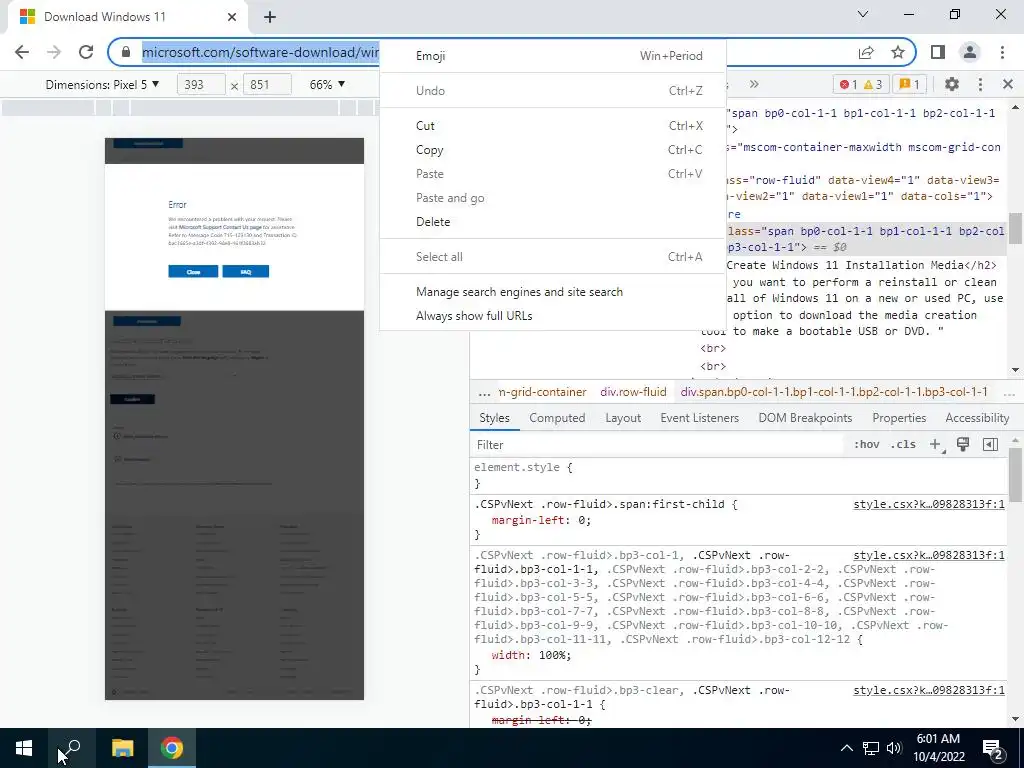Show more DevTools tabs chevron
Screen dimensions: 1024x768
[x=754, y=84]
